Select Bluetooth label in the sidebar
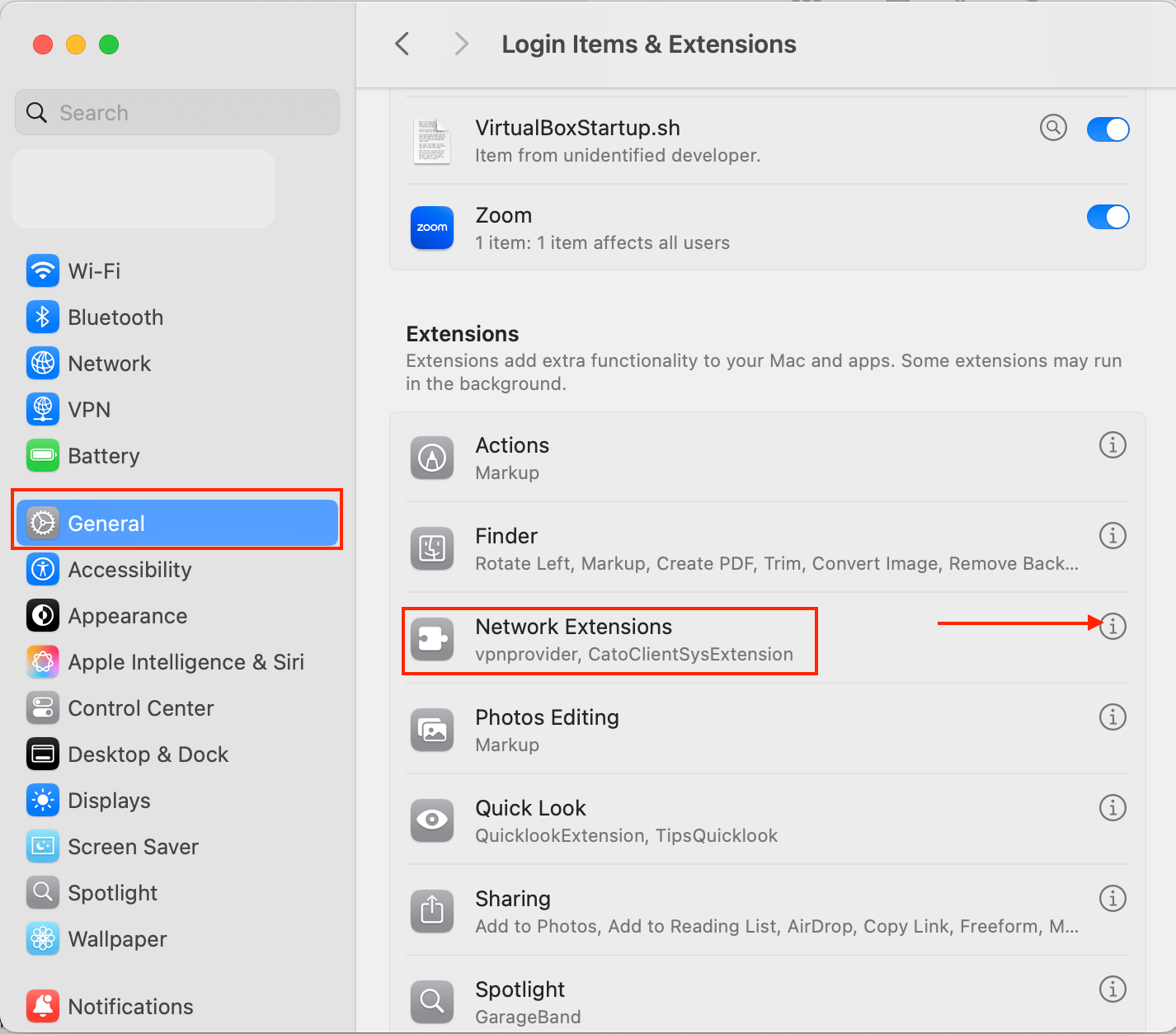Image resolution: width=1176 pixels, height=1034 pixels. [115, 317]
